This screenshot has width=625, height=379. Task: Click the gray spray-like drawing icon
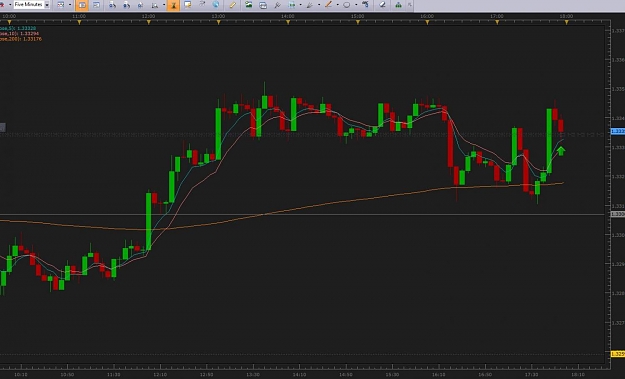310,5
